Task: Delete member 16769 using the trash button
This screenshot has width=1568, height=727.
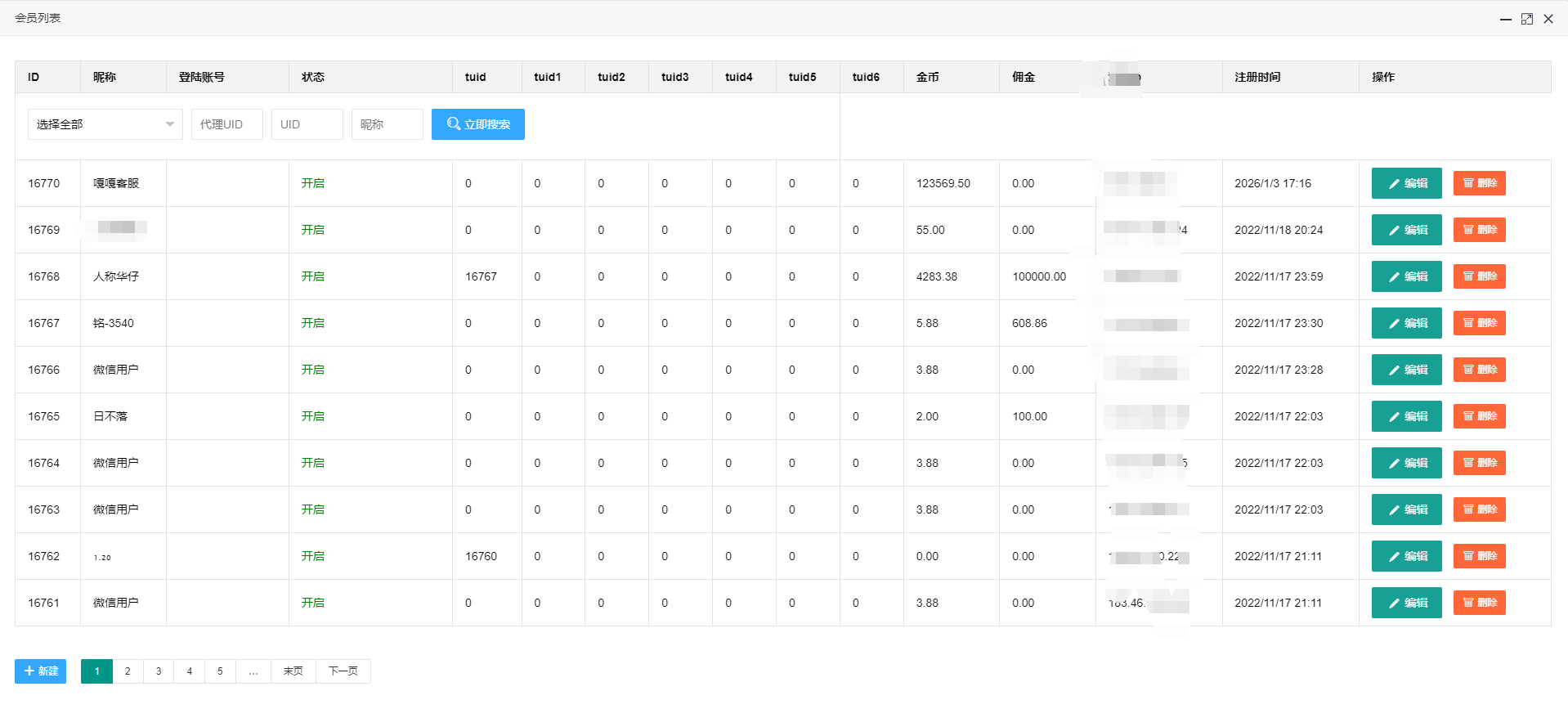Action: tap(1479, 230)
